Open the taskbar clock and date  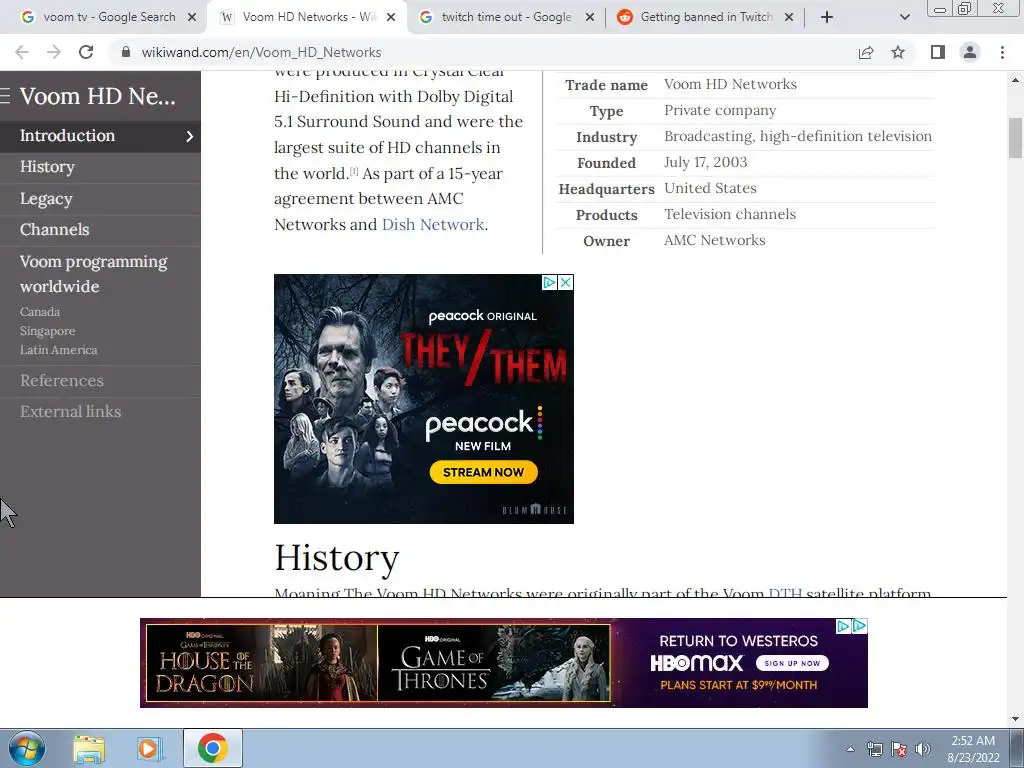973,749
